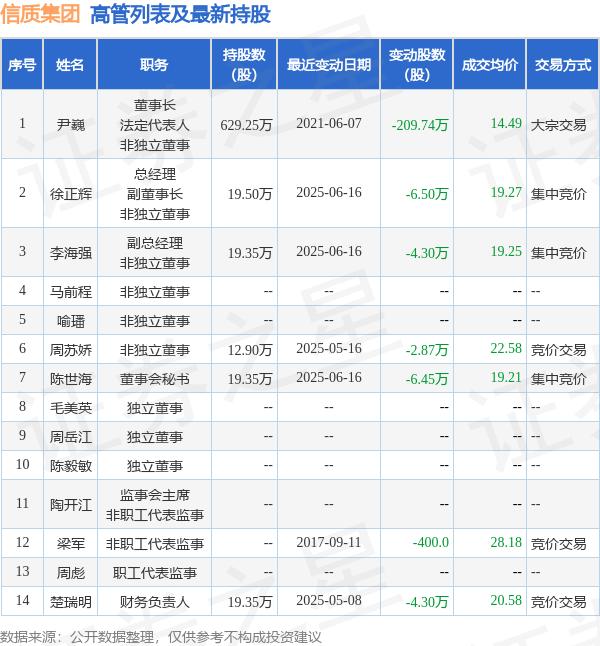Click the date 2025-05-08

pyautogui.click(x=328, y=600)
